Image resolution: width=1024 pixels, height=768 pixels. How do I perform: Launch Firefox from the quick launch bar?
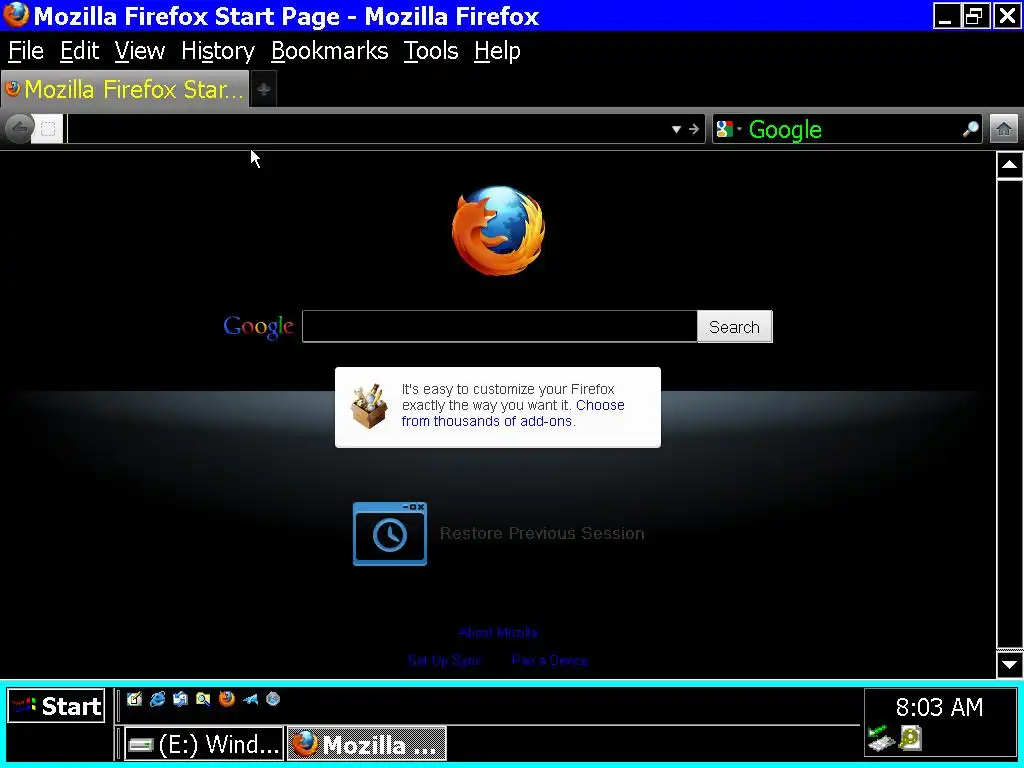[227, 699]
